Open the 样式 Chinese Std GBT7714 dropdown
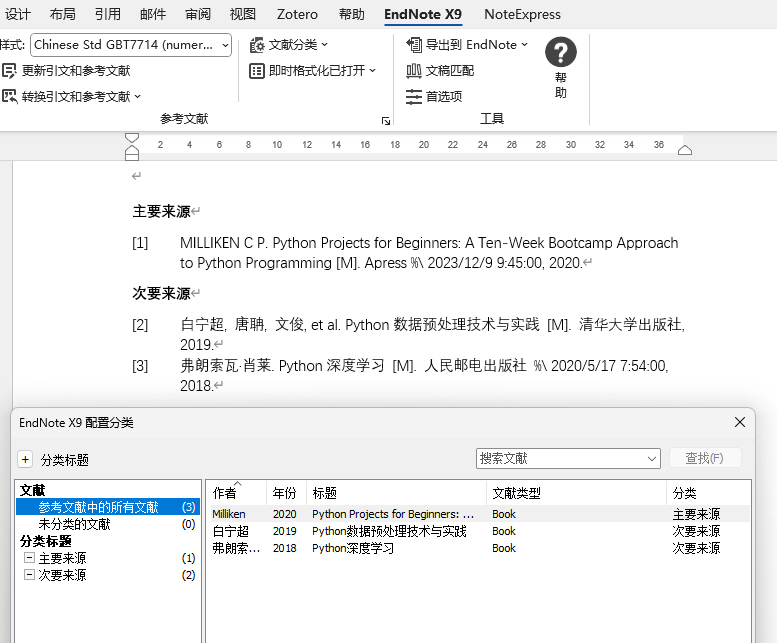The width and height of the screenshot is (777, 643). coord(225,45)
